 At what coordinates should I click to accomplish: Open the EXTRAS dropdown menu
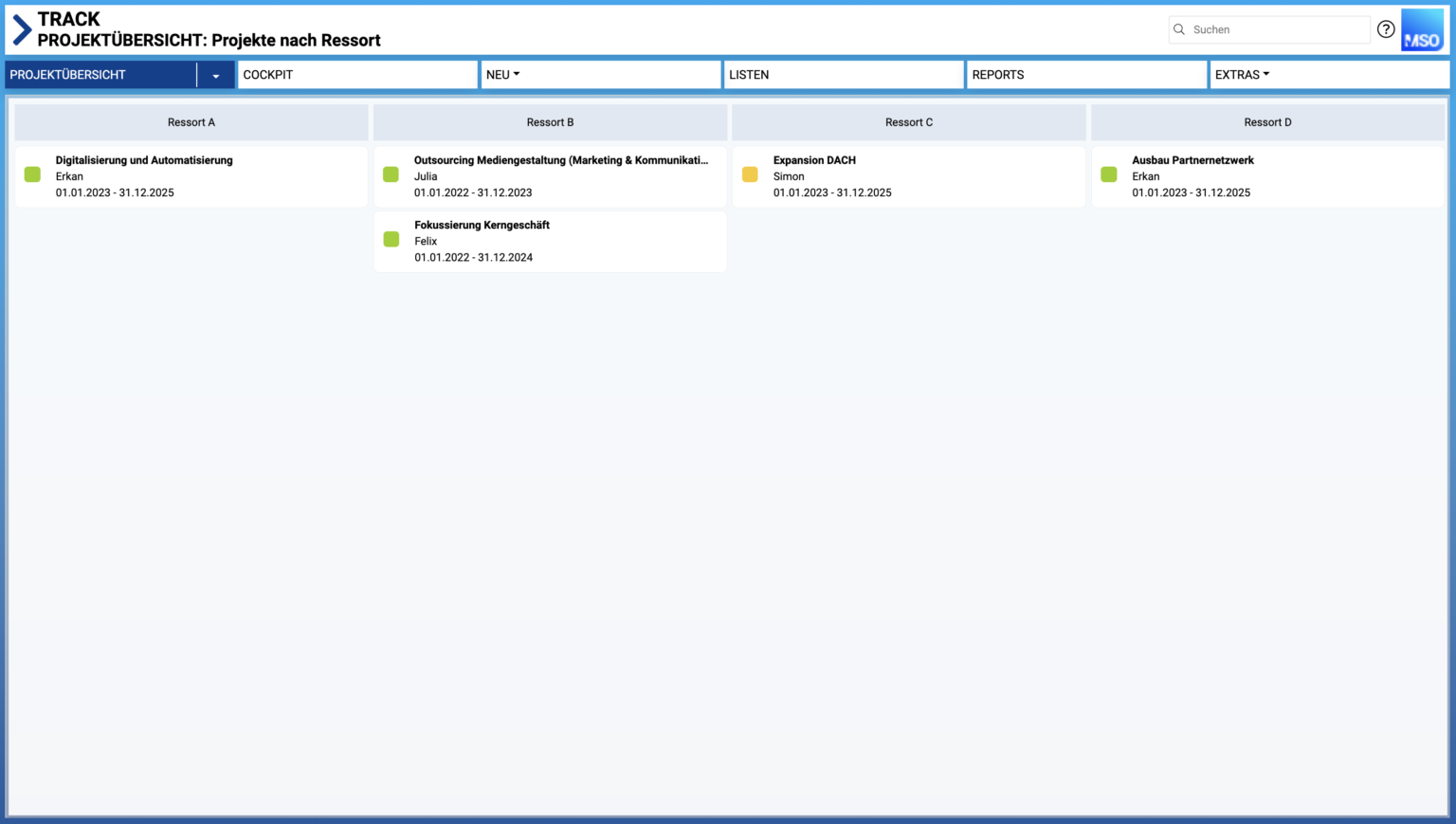click(x=1242, y=75)
